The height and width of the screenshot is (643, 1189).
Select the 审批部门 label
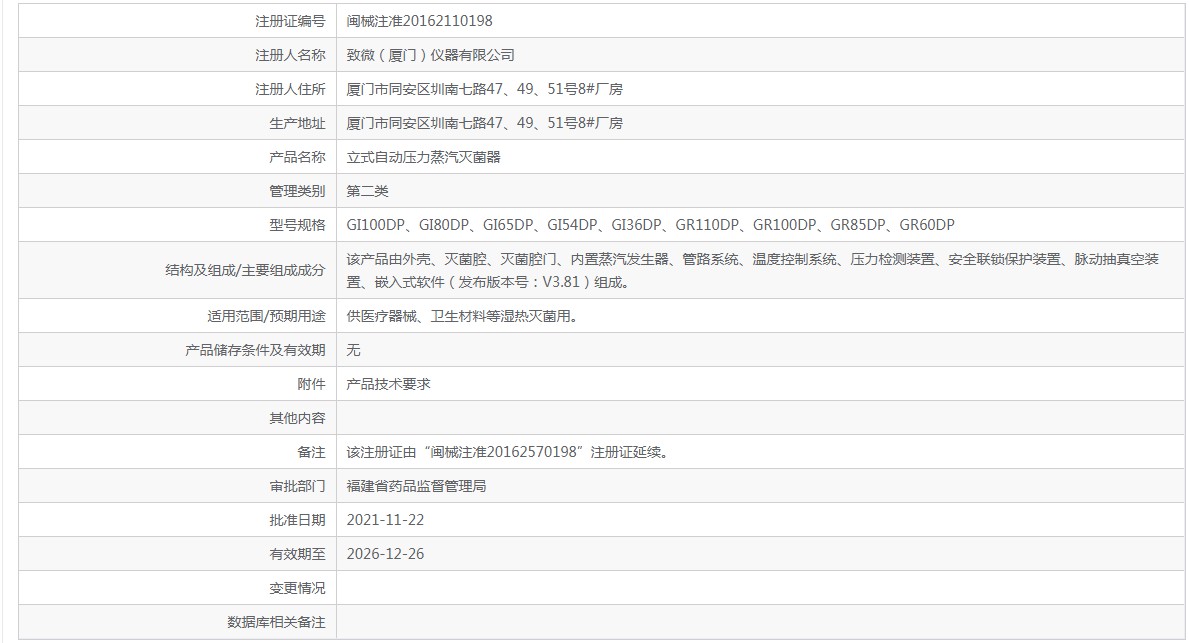tap(297, 487)
